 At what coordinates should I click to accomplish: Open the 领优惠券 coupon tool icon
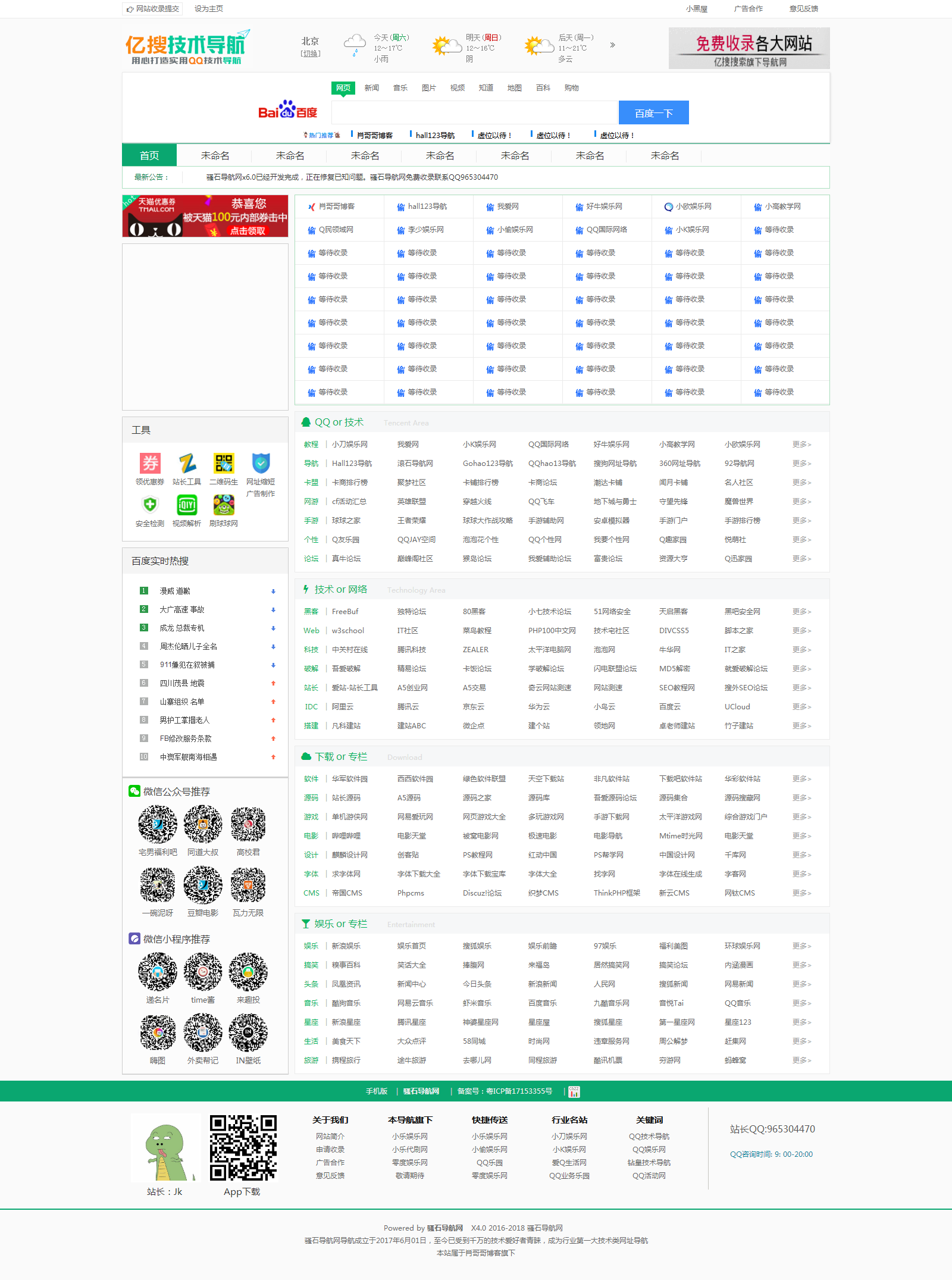click(x=150, y=463)
